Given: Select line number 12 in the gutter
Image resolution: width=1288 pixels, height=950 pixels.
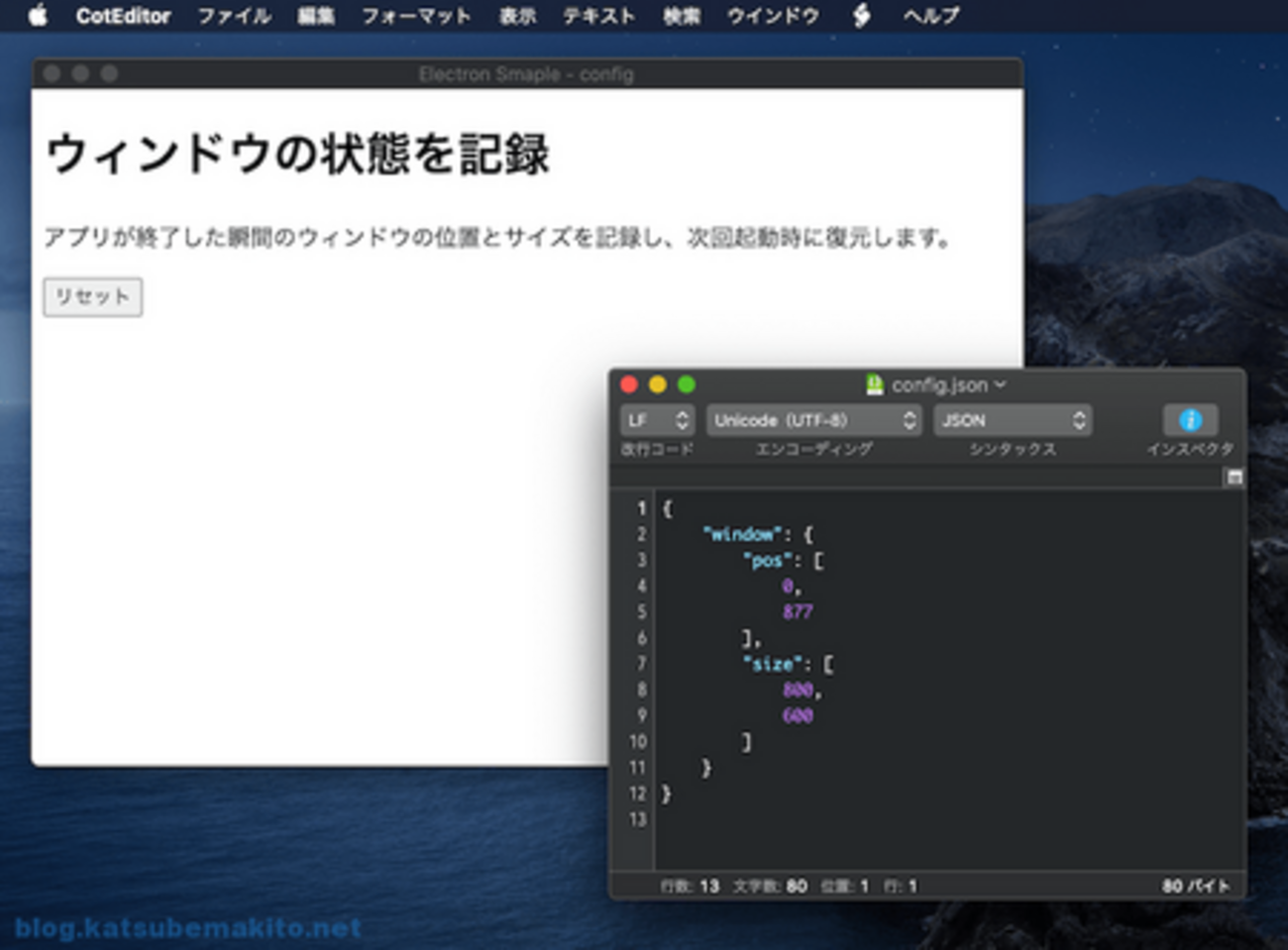Looking at the screenshot, I should (637, 793).
